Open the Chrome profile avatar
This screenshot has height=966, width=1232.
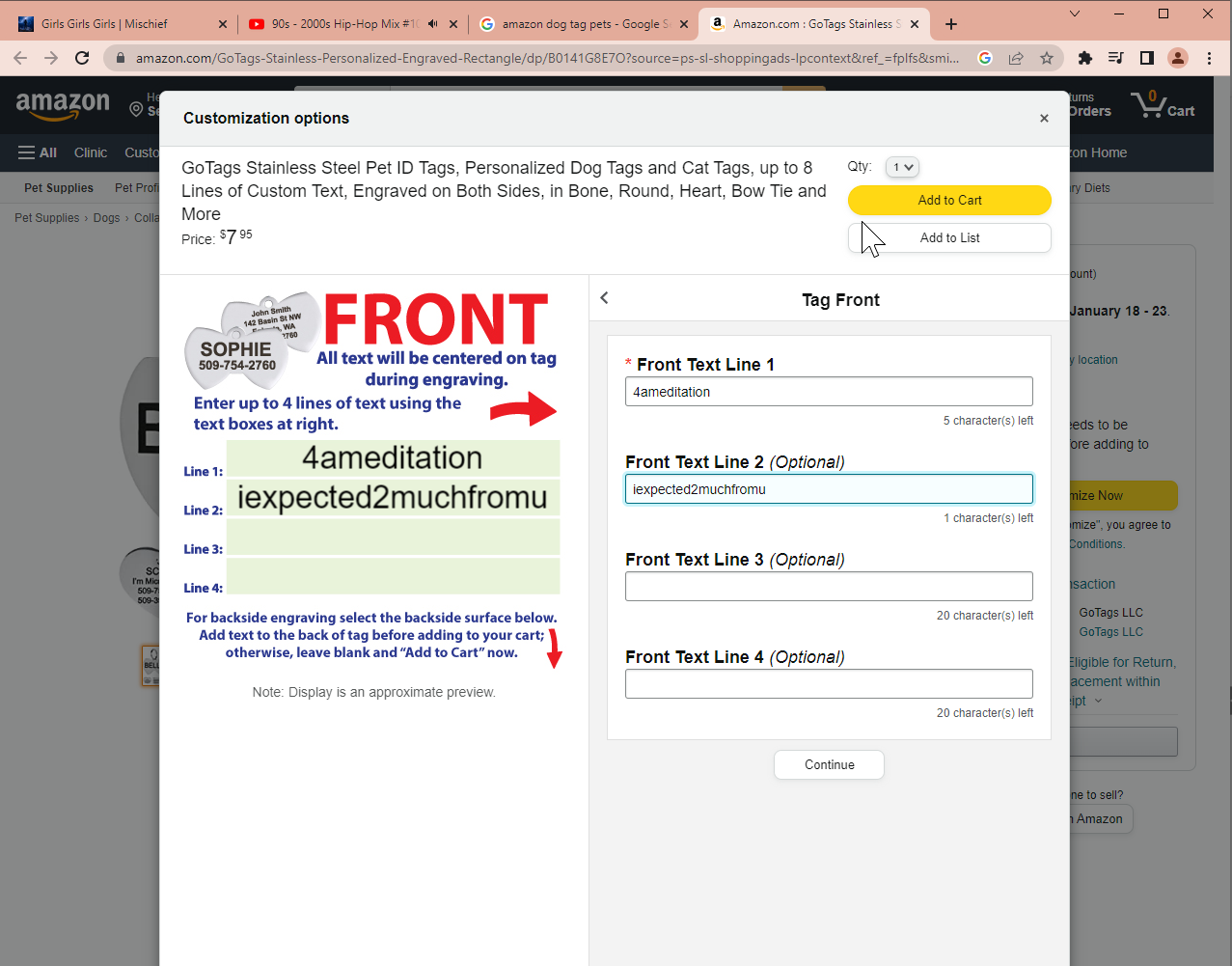pyautogui.click(x=1178, y=58)
